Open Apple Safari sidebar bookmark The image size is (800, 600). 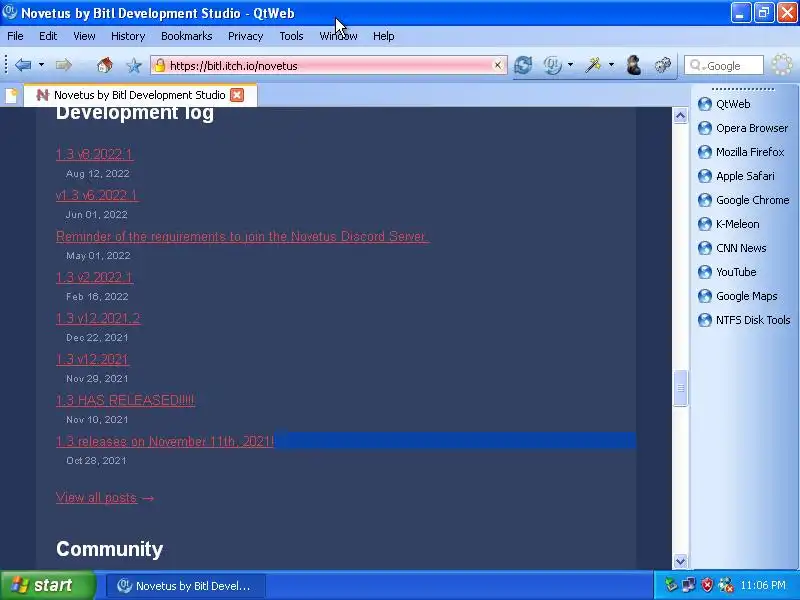coord(736,176)
